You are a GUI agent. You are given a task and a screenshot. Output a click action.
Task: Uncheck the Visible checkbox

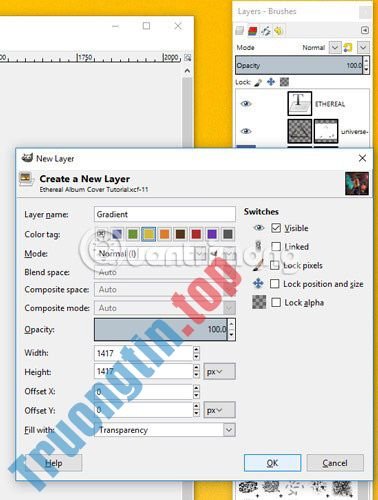276,228
